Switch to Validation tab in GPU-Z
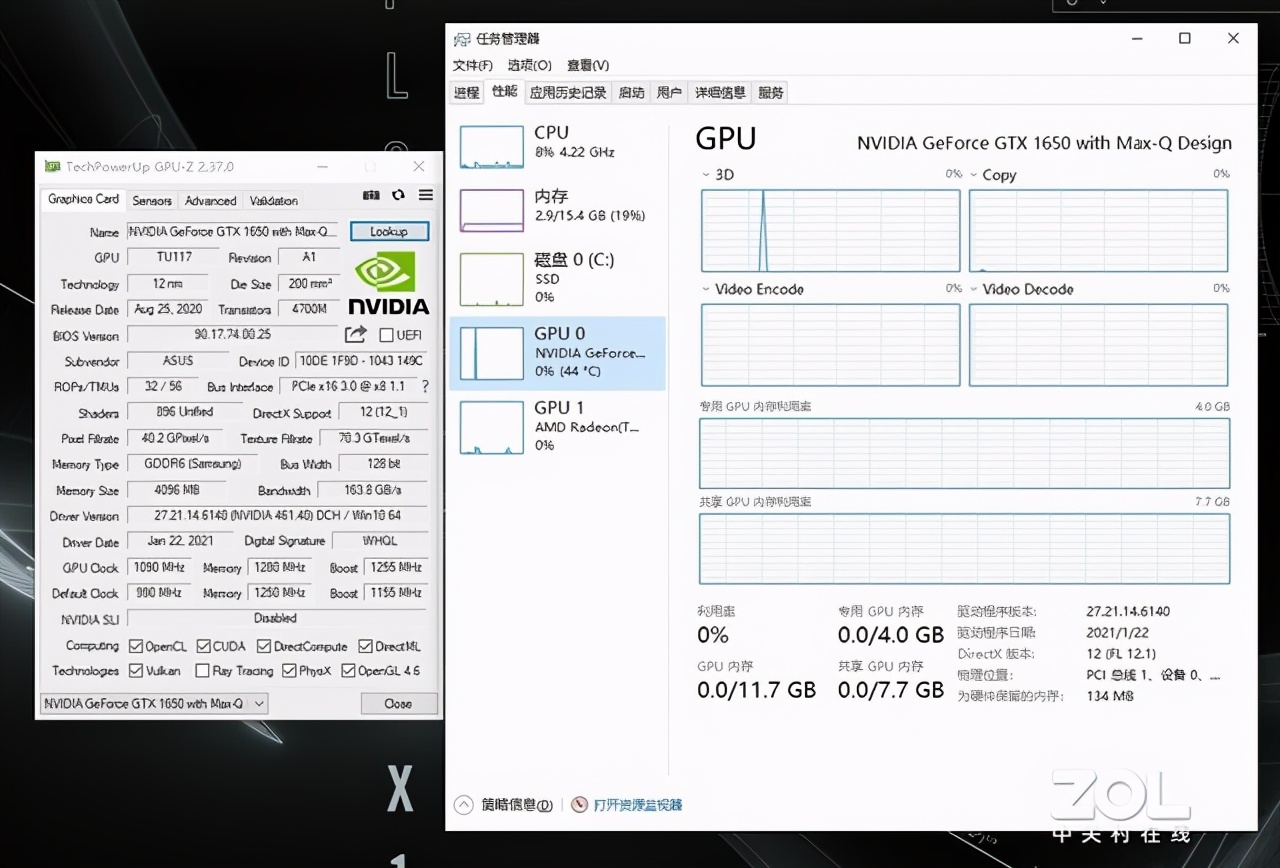The height and width of the screenshot is (868, 1280). pos(274,200)
